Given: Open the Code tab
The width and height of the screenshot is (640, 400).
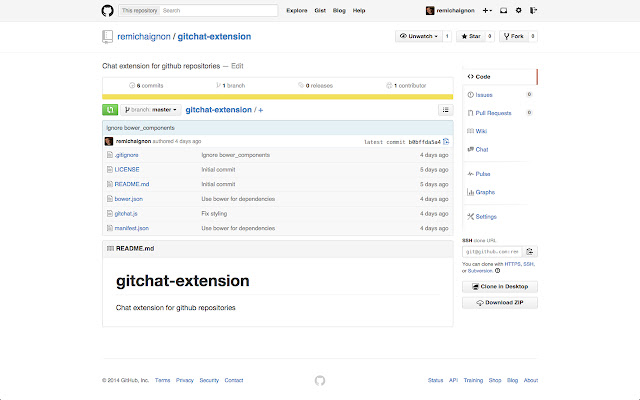Looking at the screenshot, I should pos(500,77).
